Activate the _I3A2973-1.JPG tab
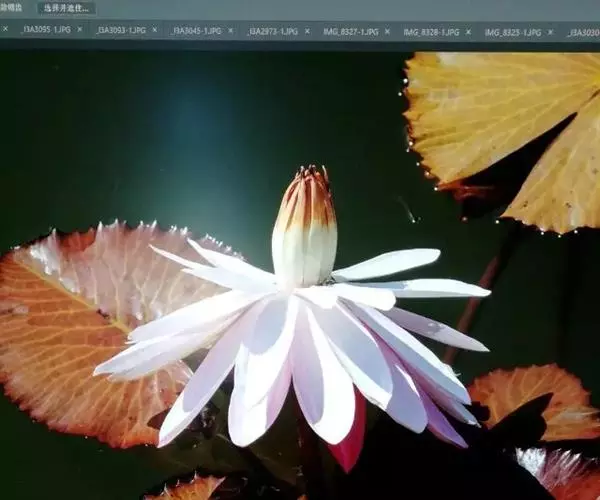This screenshot has height=500, width=600. point(272,31)
